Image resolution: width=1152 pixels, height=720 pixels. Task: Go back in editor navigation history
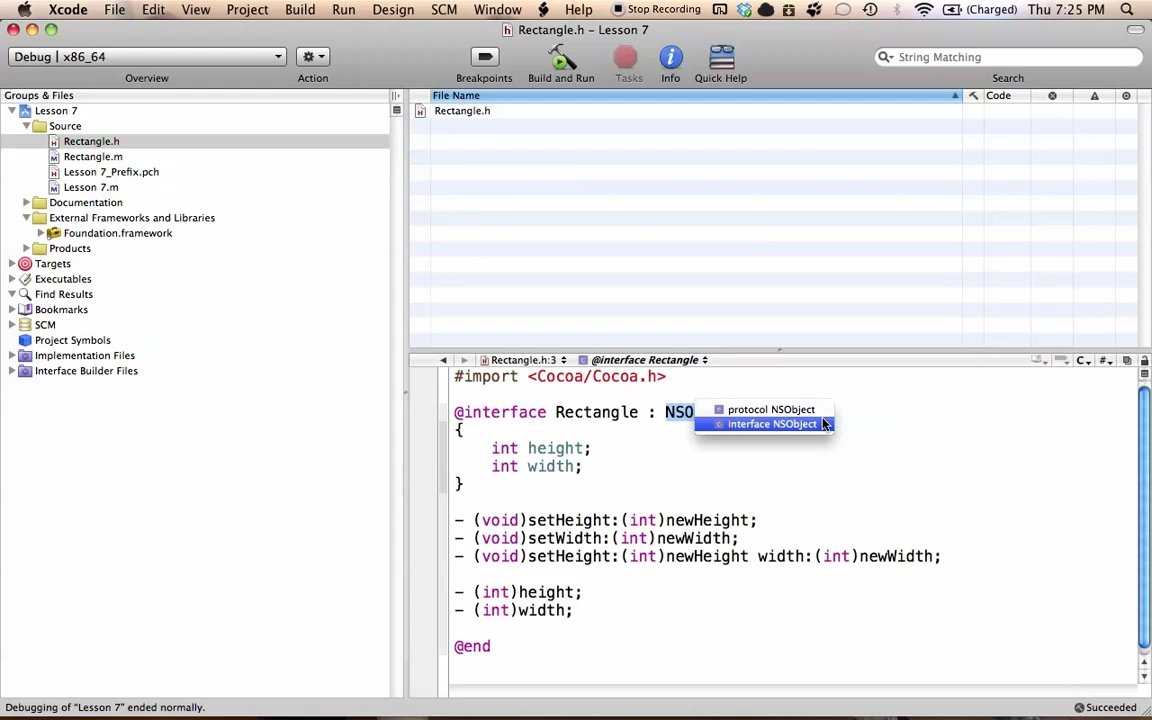point(443,360)
